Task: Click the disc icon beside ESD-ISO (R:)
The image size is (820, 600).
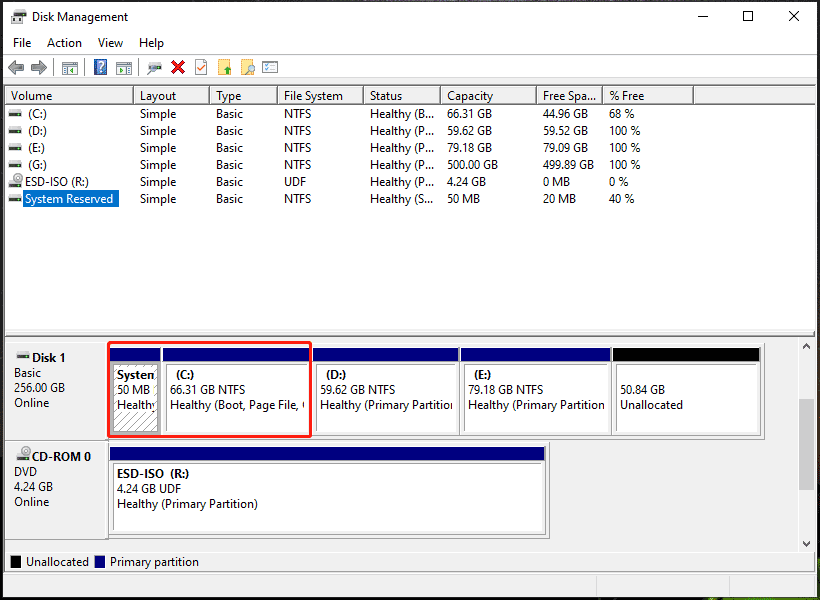Action: (x=16, y=181)
